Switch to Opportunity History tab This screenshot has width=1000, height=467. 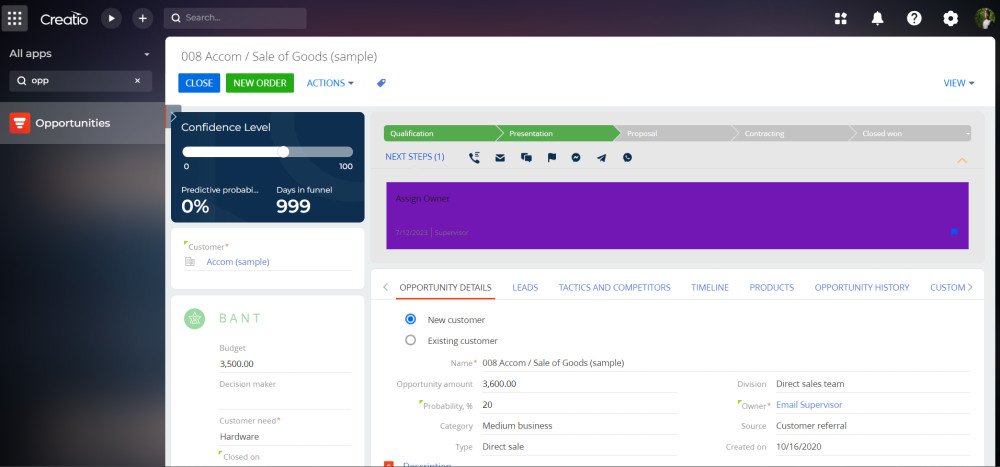[x=862, y=288]
